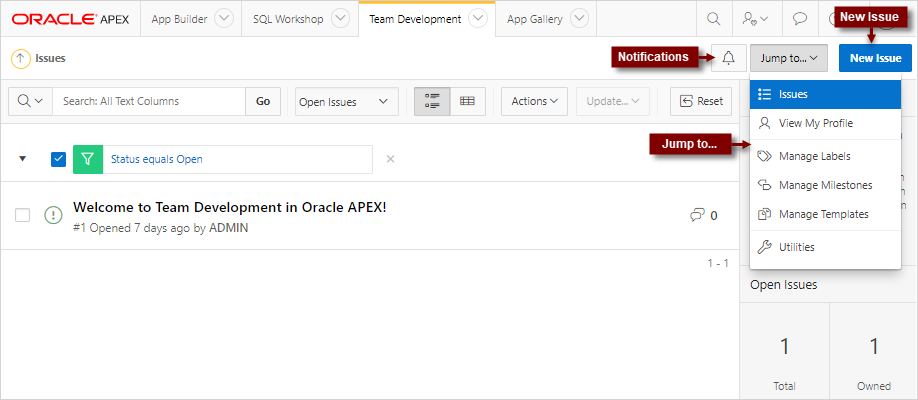
Task: Select Utilities menu item
Action: click(x=825, y=247)
